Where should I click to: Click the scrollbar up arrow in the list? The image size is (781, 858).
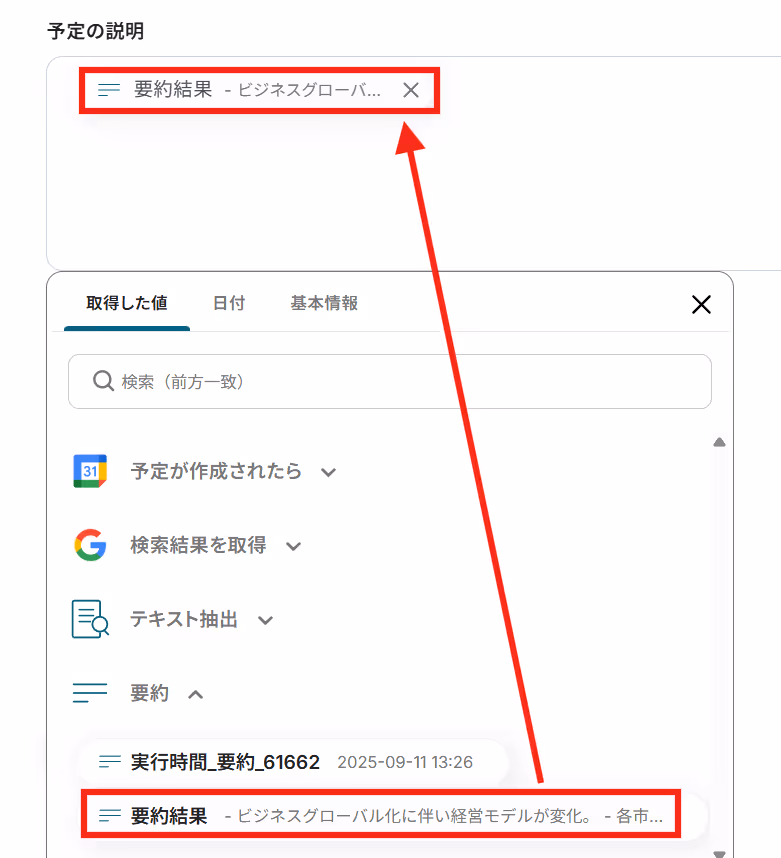coord(719,442)
